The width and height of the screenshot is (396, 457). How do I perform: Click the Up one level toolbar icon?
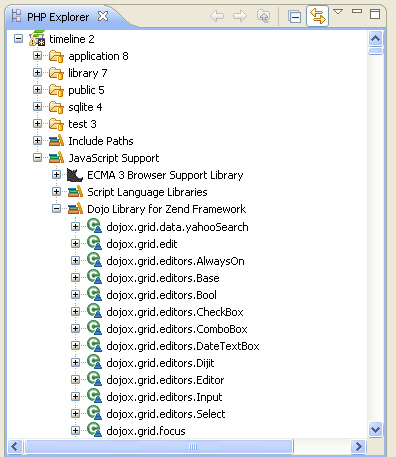coord(263,16)
